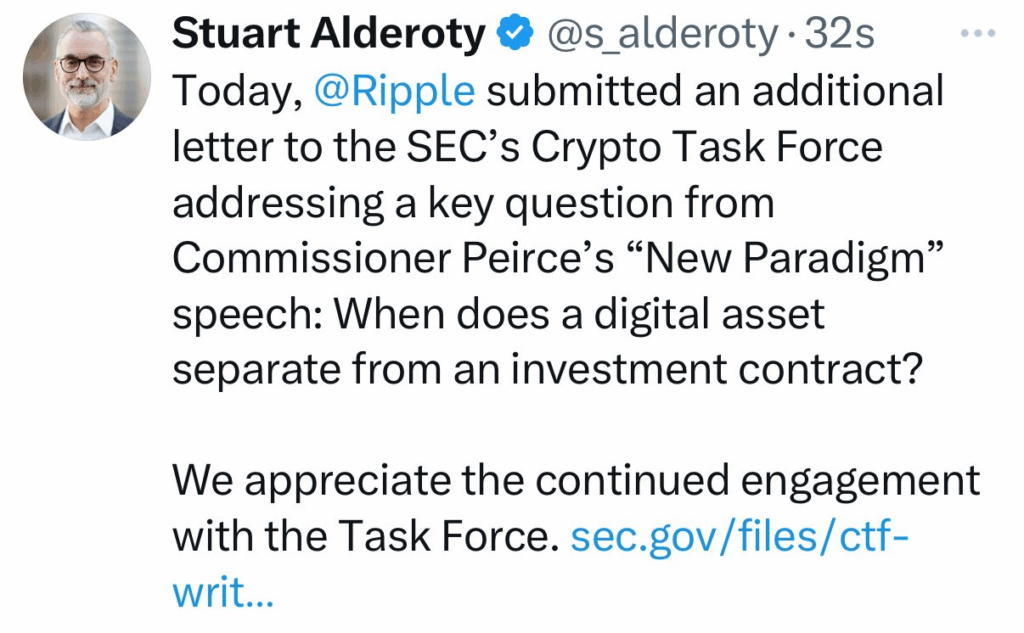Select the 'addressing a key question from' line
Image resolution: width=1024 pixels, height=633 pixels.
coord(473,204)
